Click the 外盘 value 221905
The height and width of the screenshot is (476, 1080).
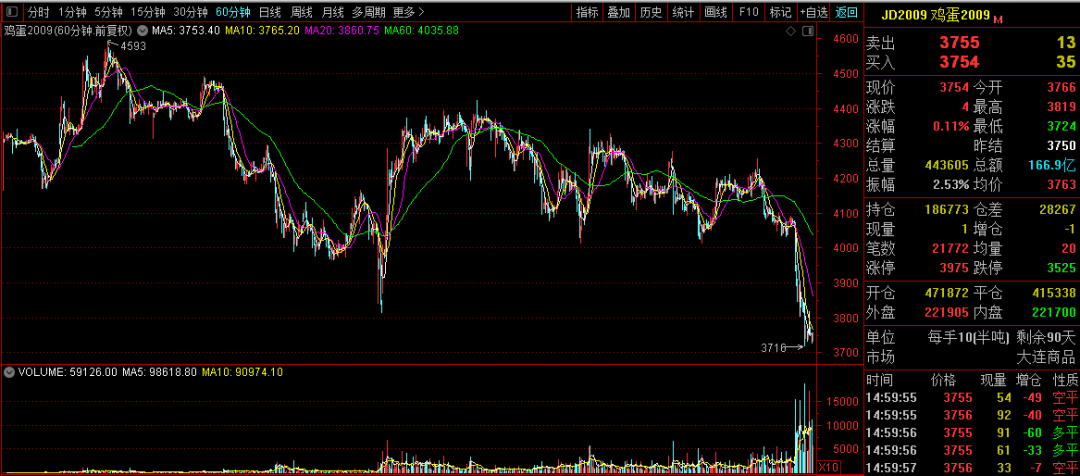click(x=946, y=313)
